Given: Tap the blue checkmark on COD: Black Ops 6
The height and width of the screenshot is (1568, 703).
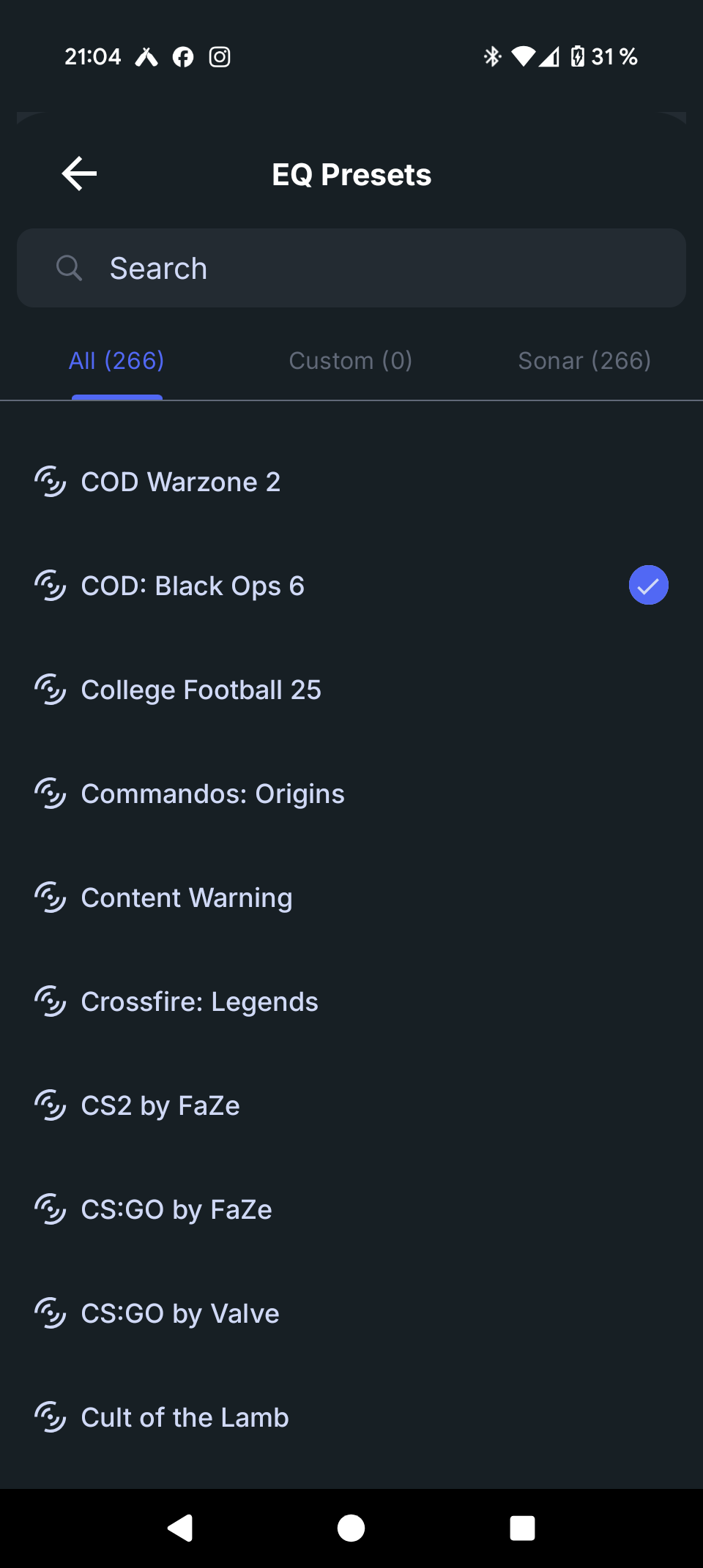Looking at the screenshot, I should pos(648,586).
